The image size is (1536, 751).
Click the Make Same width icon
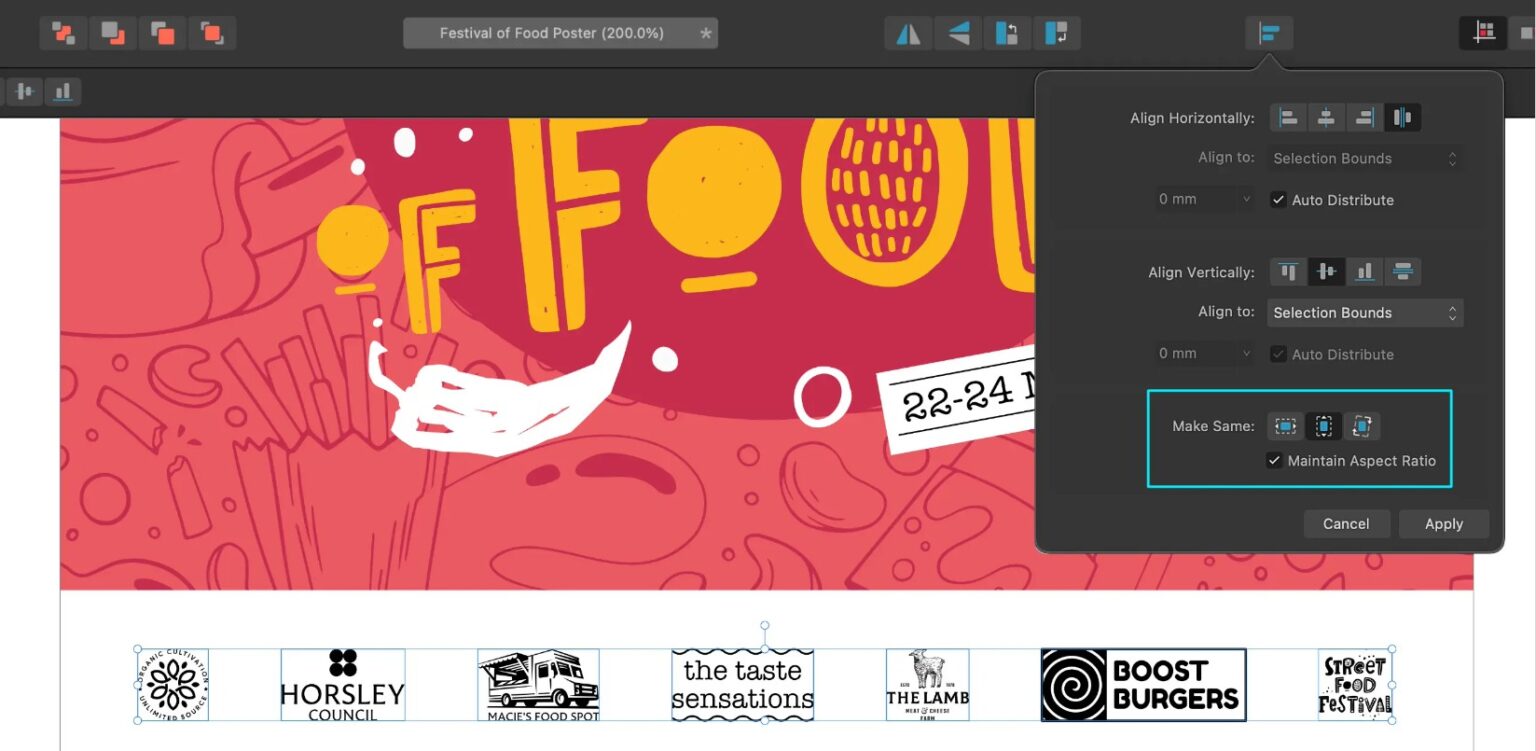[x=1286, y=426]
